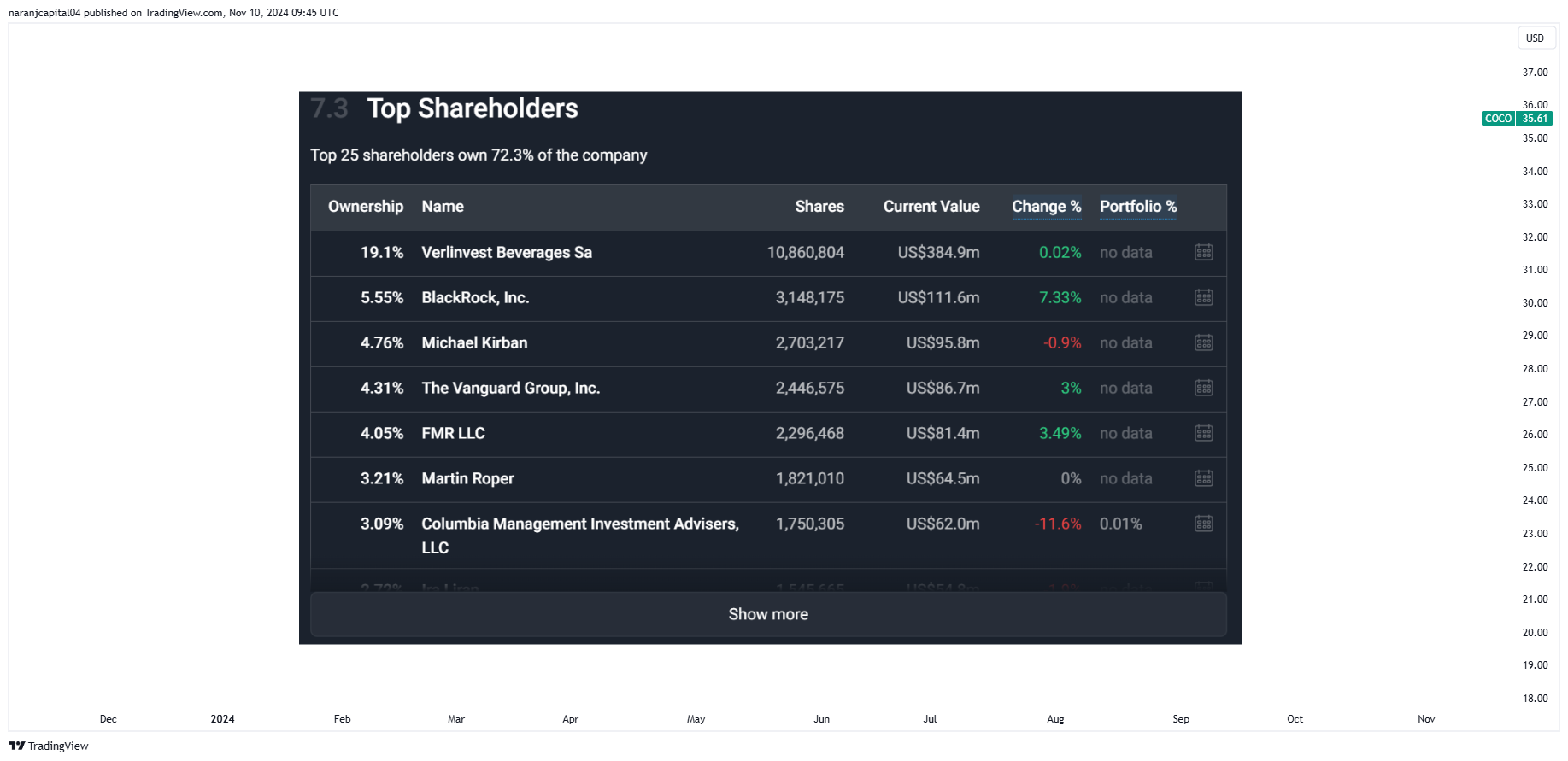Click the Ownership column header
This screenshot has width=1568, height=761.
[366, 207]
